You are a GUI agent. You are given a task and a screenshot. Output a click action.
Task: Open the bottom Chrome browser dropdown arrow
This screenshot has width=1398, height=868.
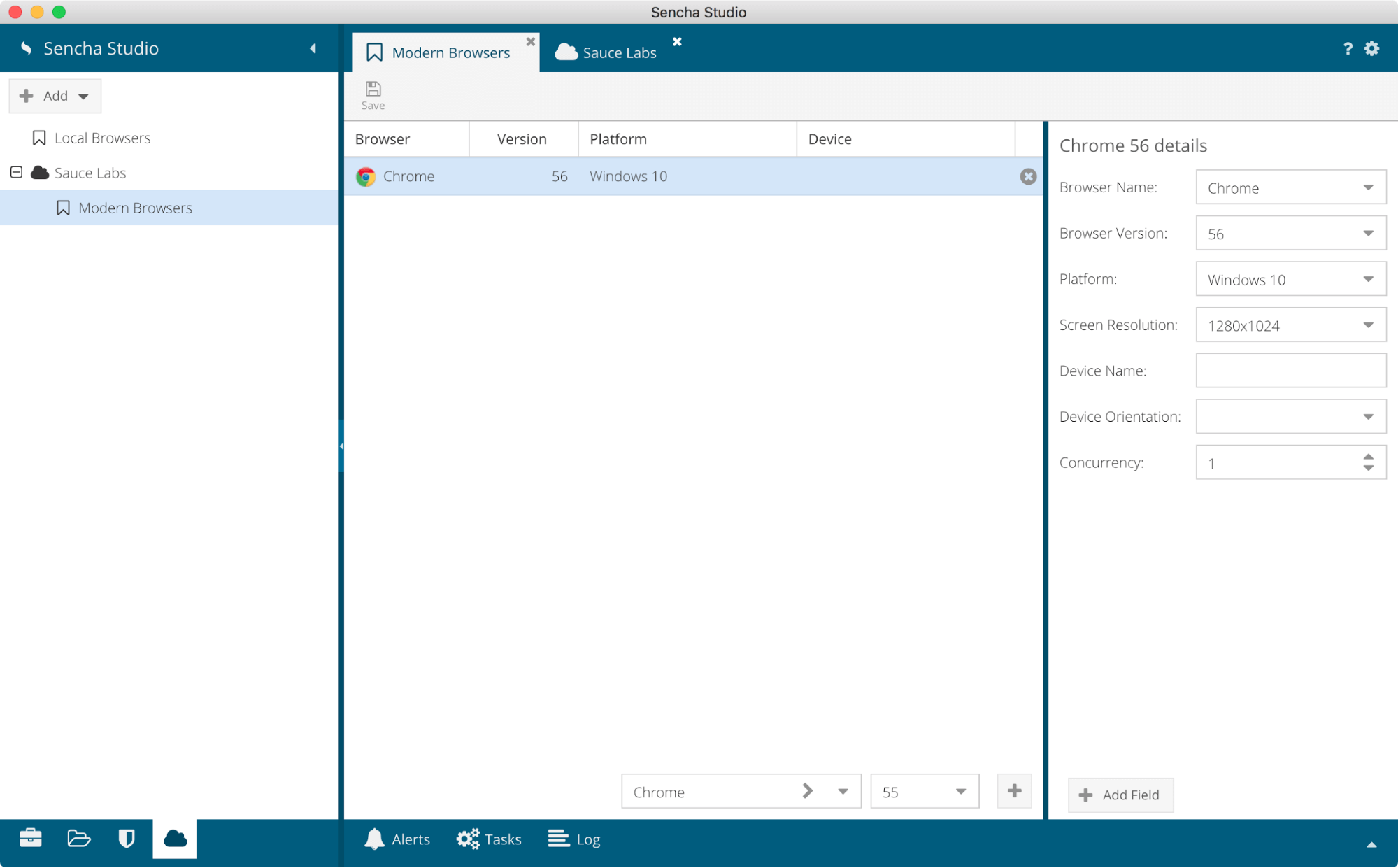click(x=843, y=792)
